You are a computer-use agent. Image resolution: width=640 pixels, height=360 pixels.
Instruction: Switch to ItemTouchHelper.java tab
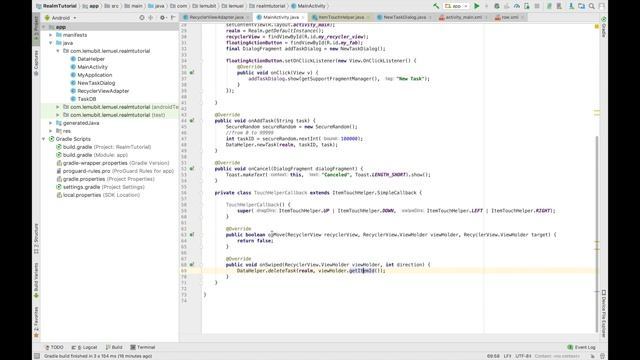coord(340,17)
